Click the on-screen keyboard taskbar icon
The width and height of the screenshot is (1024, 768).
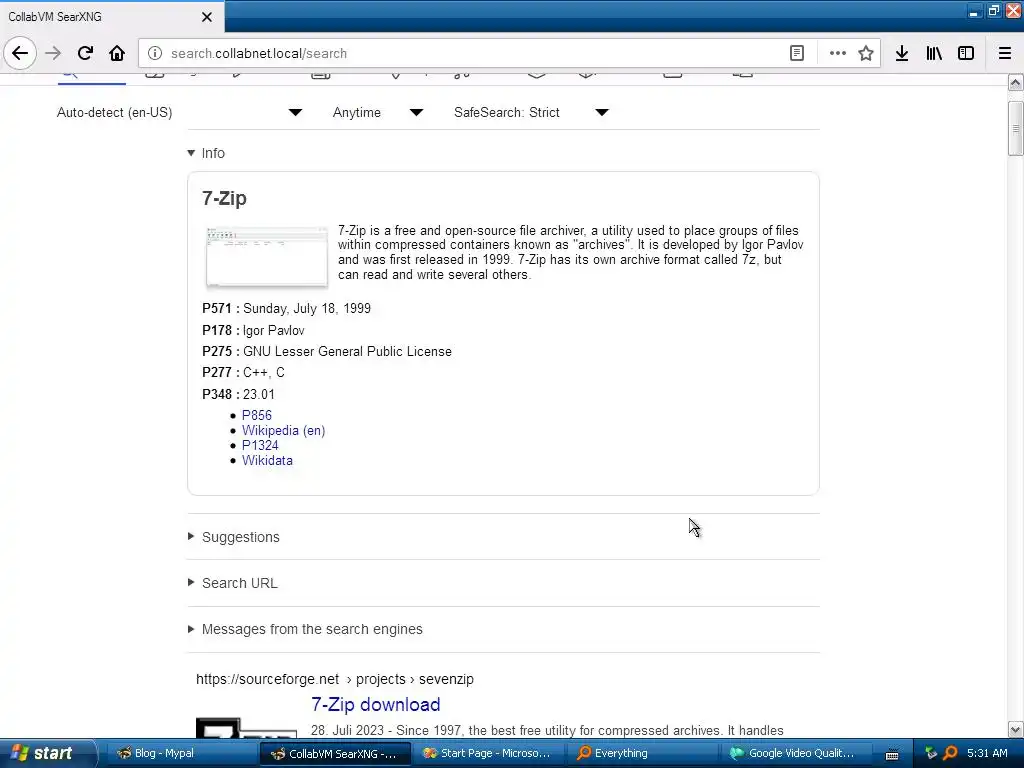[892, 754]
